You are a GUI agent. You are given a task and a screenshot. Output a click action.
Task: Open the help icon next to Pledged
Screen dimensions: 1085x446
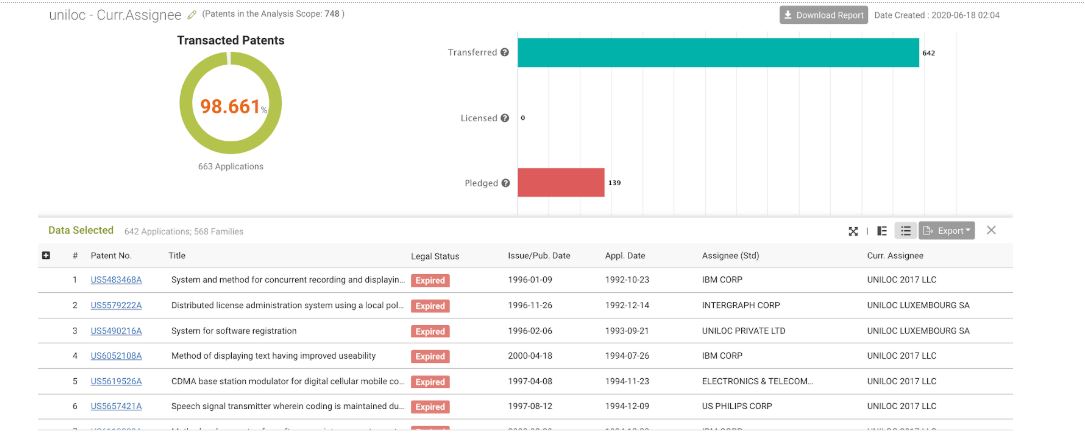pyautogui.click(x=506, y=183)
